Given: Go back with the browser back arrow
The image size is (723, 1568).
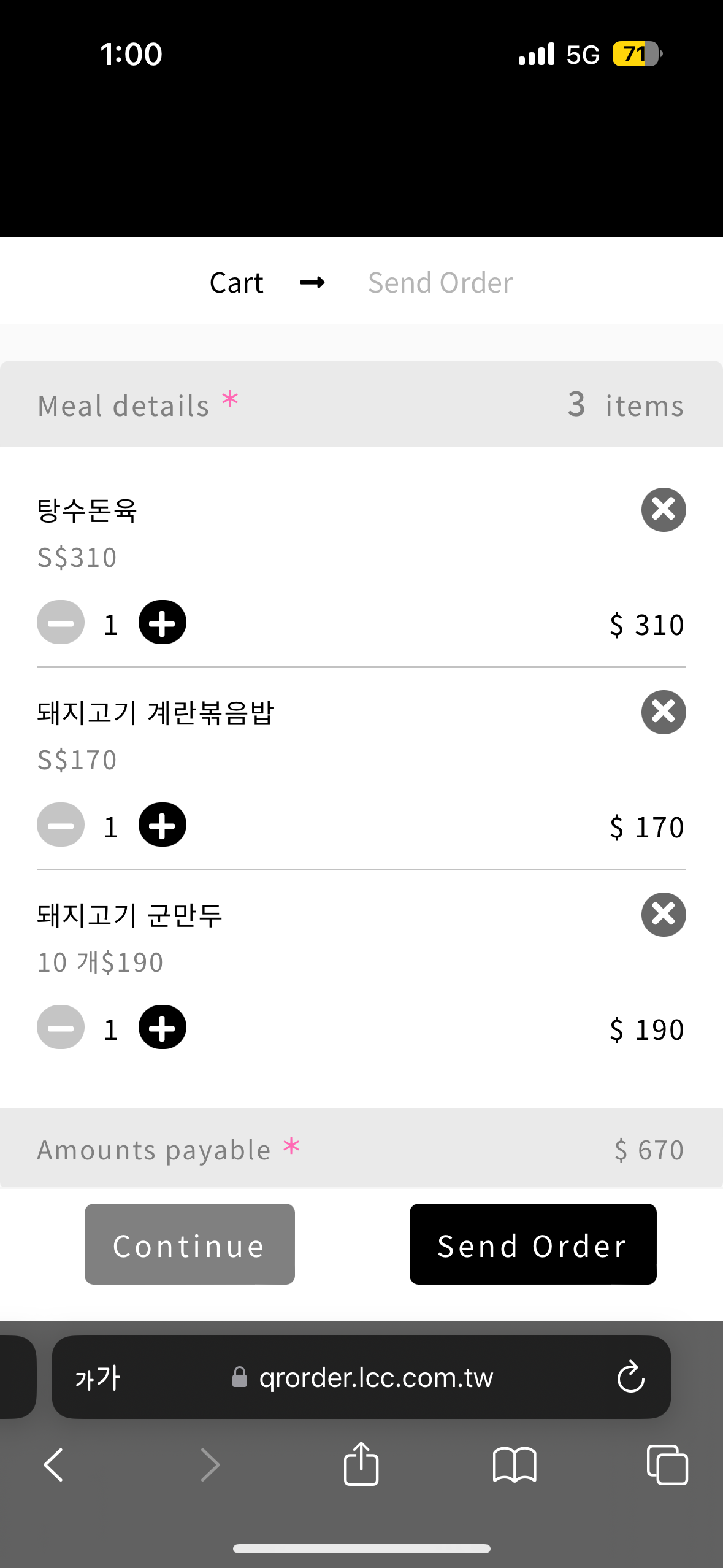Looking at the screenshot, I should coord(53,1465).
